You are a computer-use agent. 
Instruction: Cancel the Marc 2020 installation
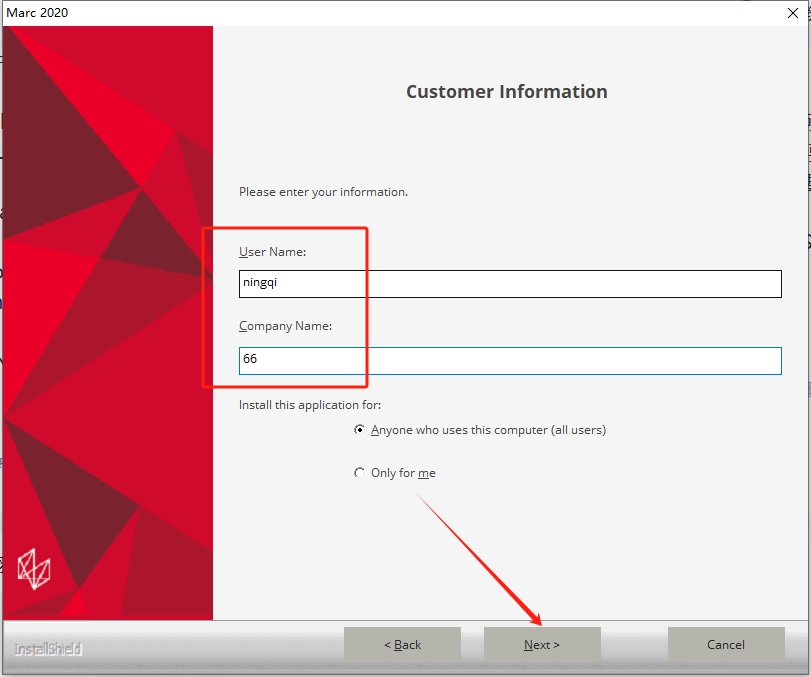(725, 645)
